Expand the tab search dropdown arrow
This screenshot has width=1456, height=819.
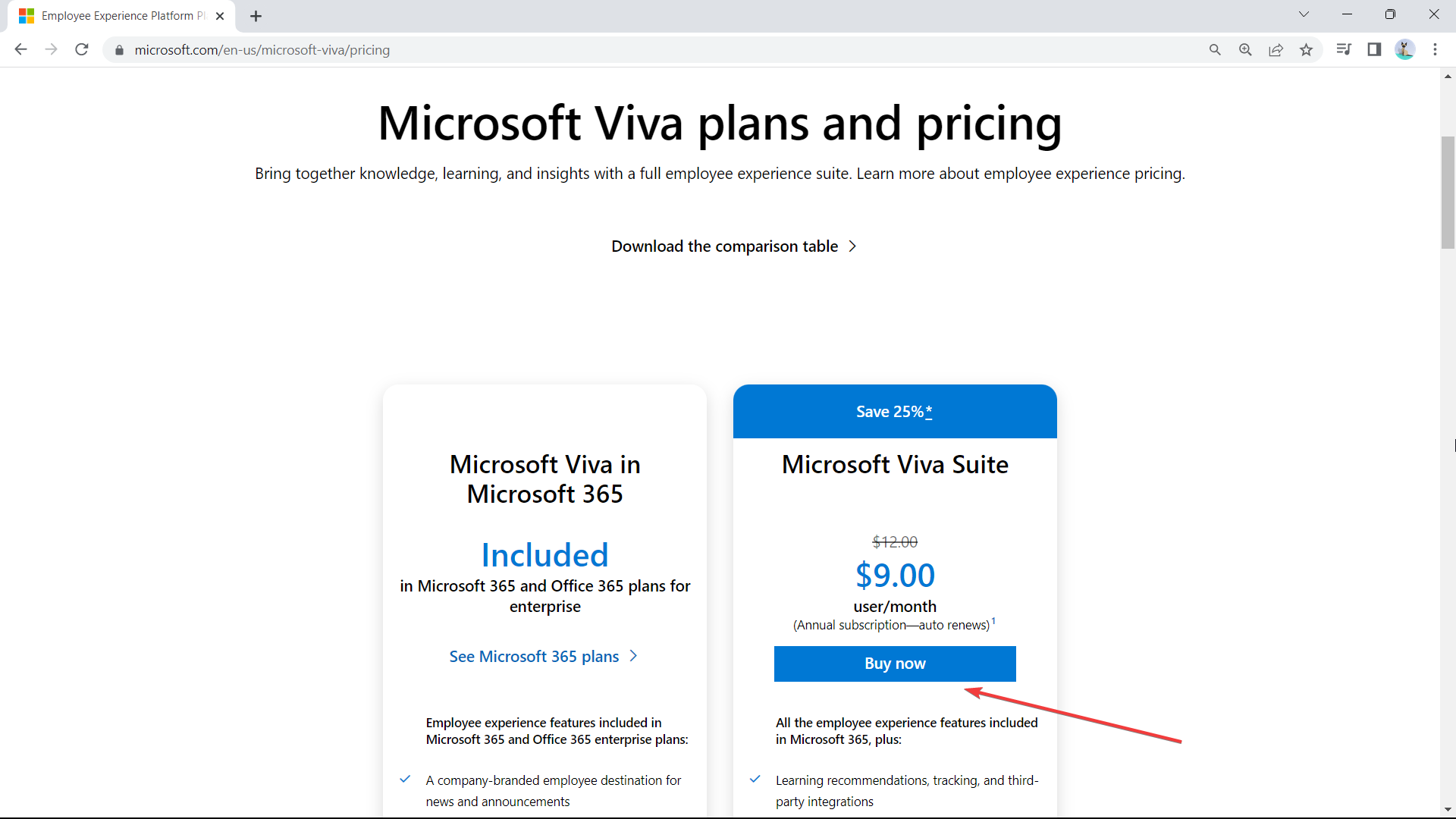click(x=1304, y=14)
